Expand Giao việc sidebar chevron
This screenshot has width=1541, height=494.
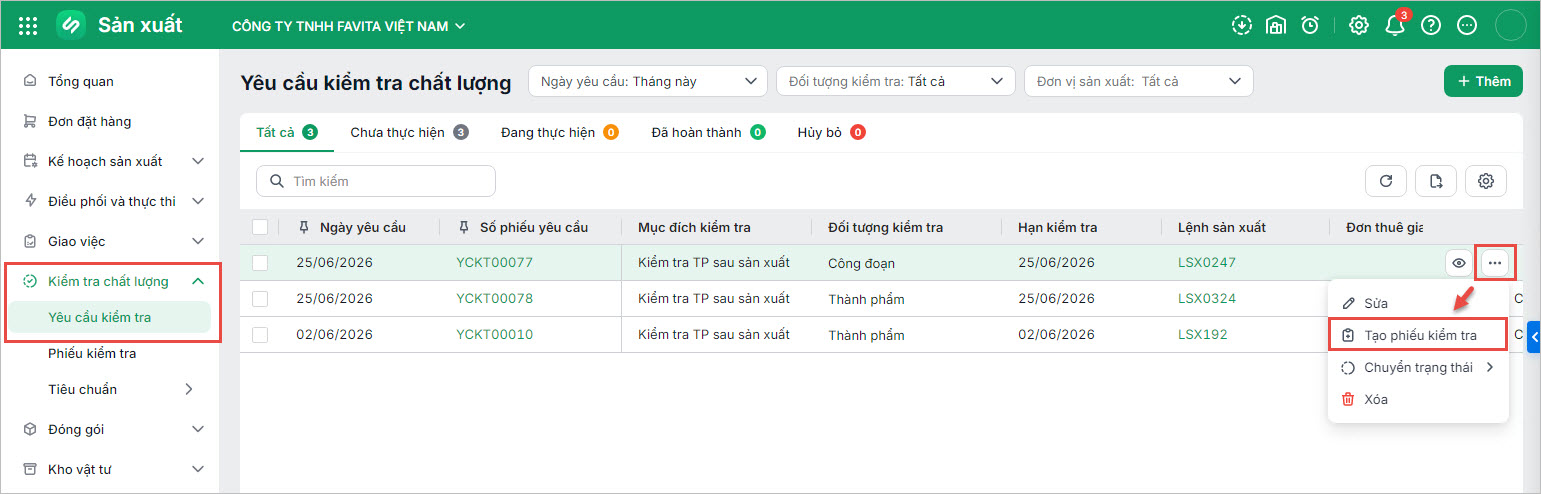(x=198, y=241)
